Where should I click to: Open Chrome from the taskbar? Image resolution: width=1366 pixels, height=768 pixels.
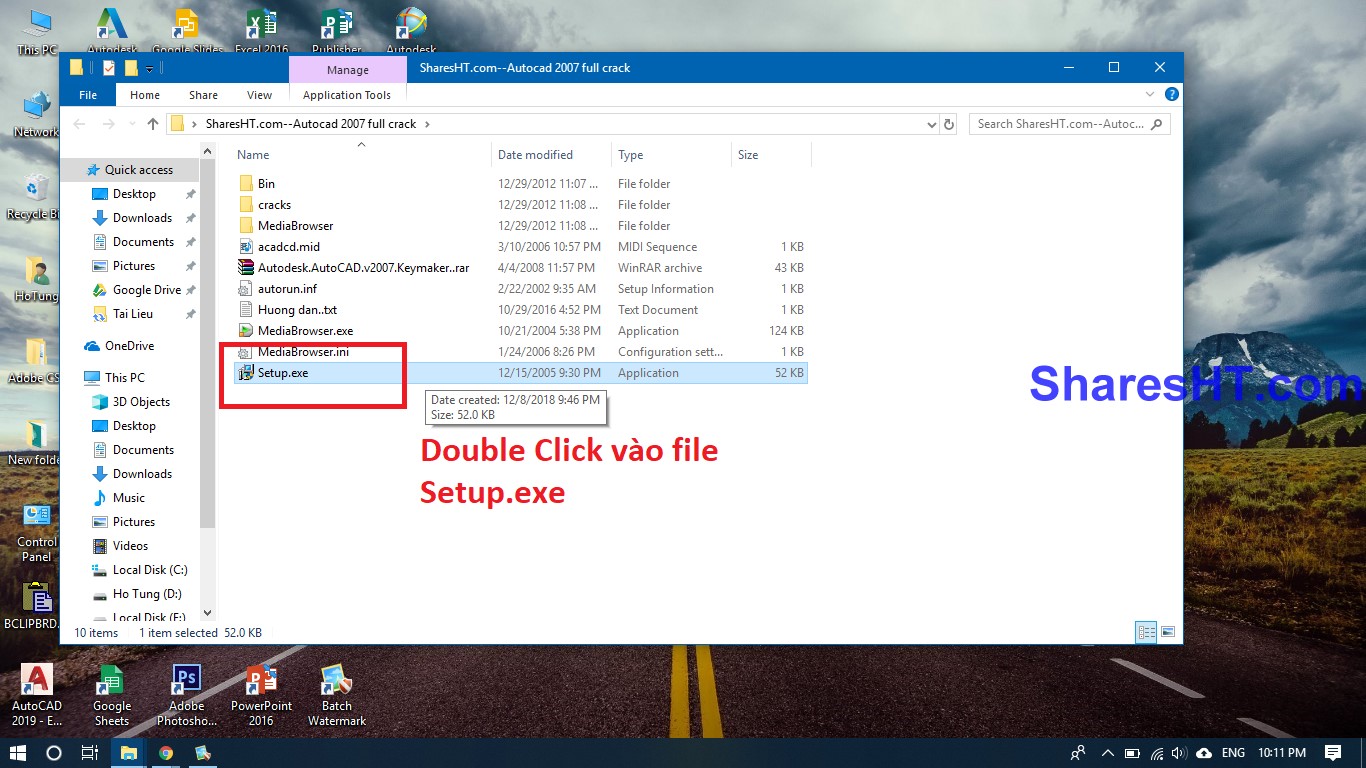pos(166,753)
